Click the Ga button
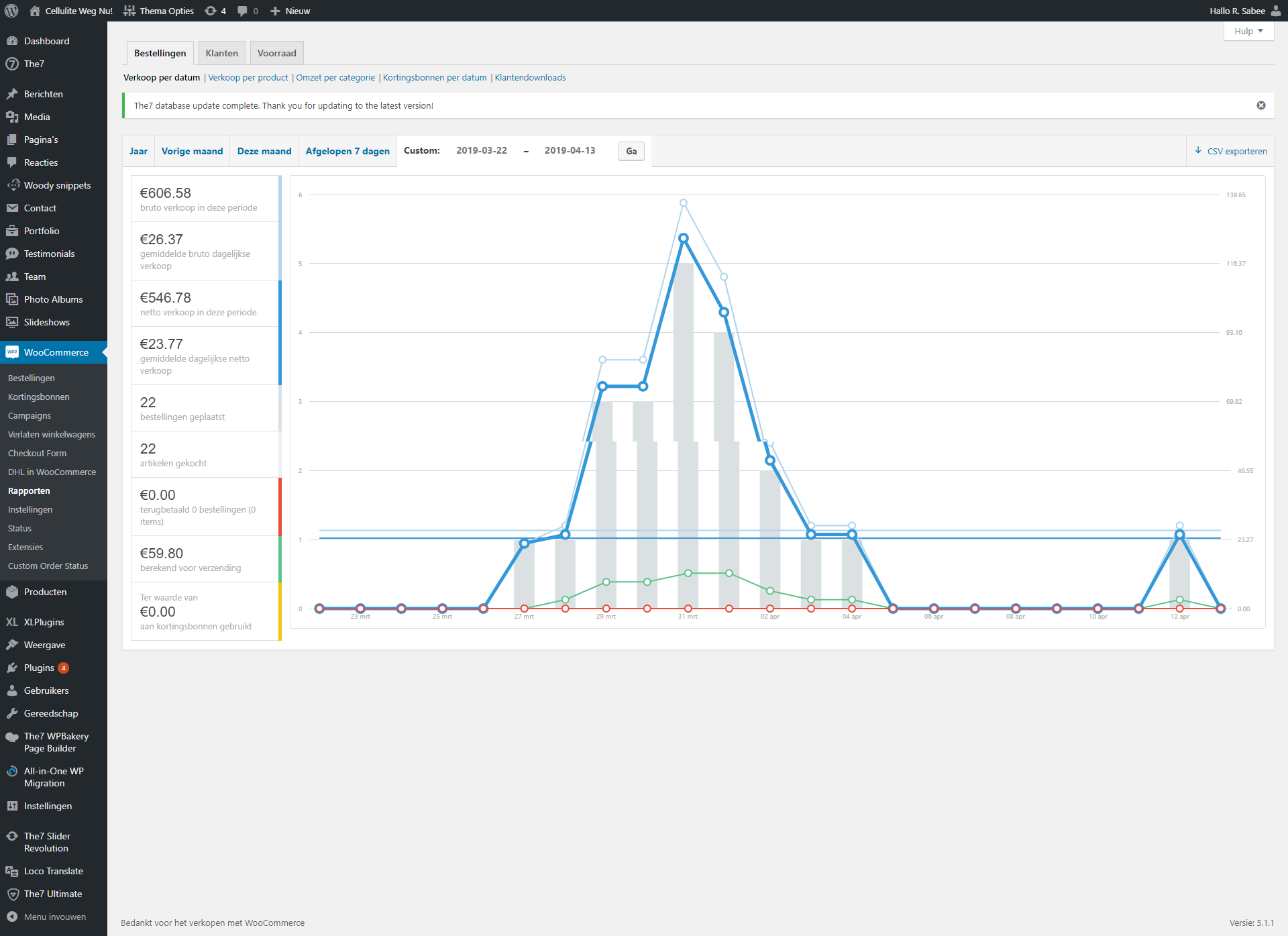The height and width of the screenshot is (936, 1288). click(x=631, y=151)
